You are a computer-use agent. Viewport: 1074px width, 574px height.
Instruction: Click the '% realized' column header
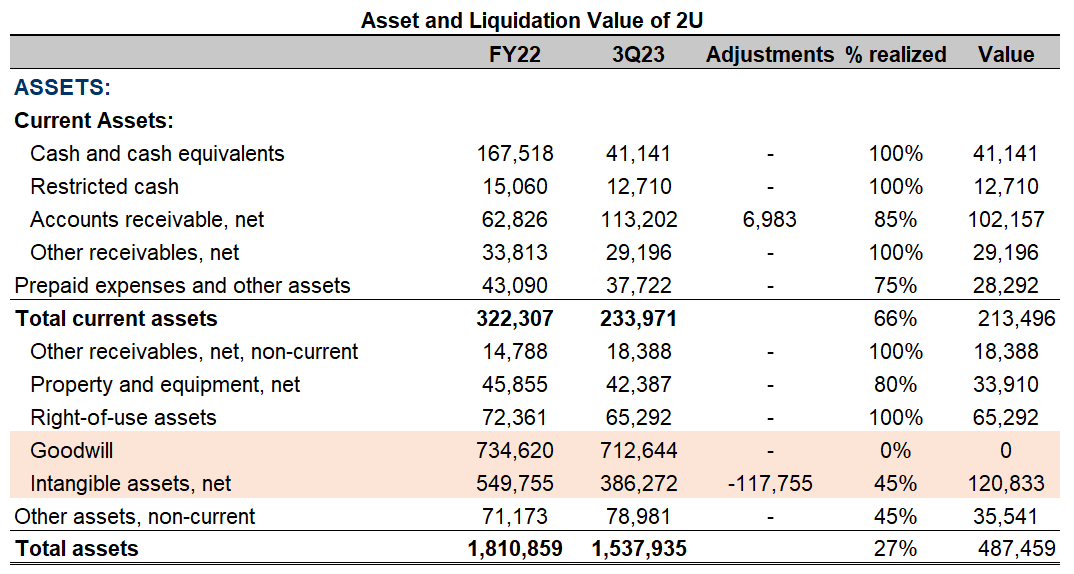pos(895,54)
